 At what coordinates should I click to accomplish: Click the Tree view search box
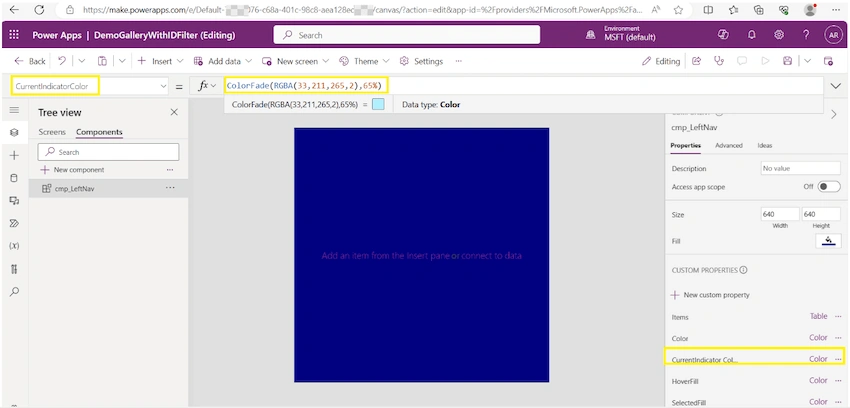[x=108, y=152]
